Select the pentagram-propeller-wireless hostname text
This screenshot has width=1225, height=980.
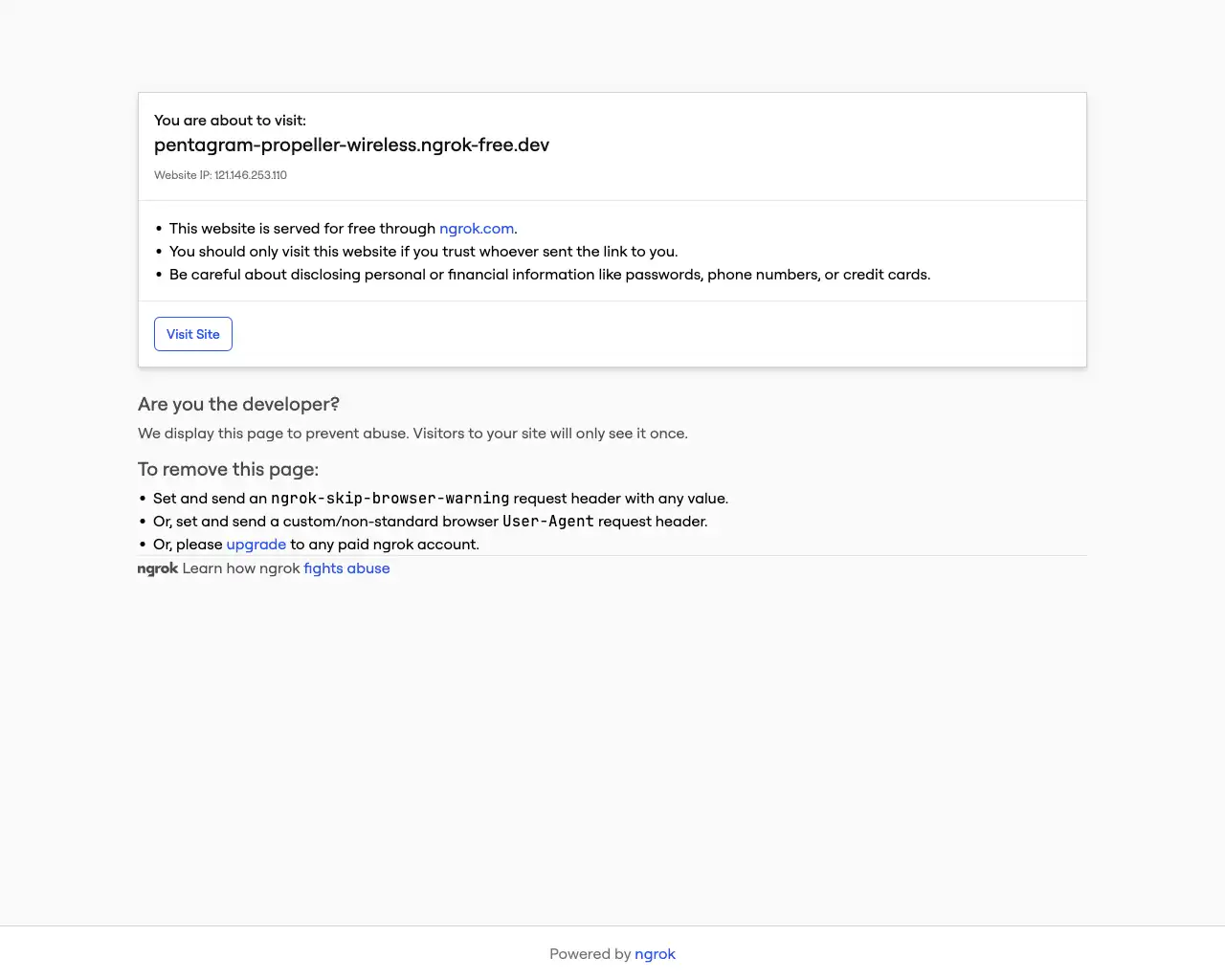tap(351, 145)
